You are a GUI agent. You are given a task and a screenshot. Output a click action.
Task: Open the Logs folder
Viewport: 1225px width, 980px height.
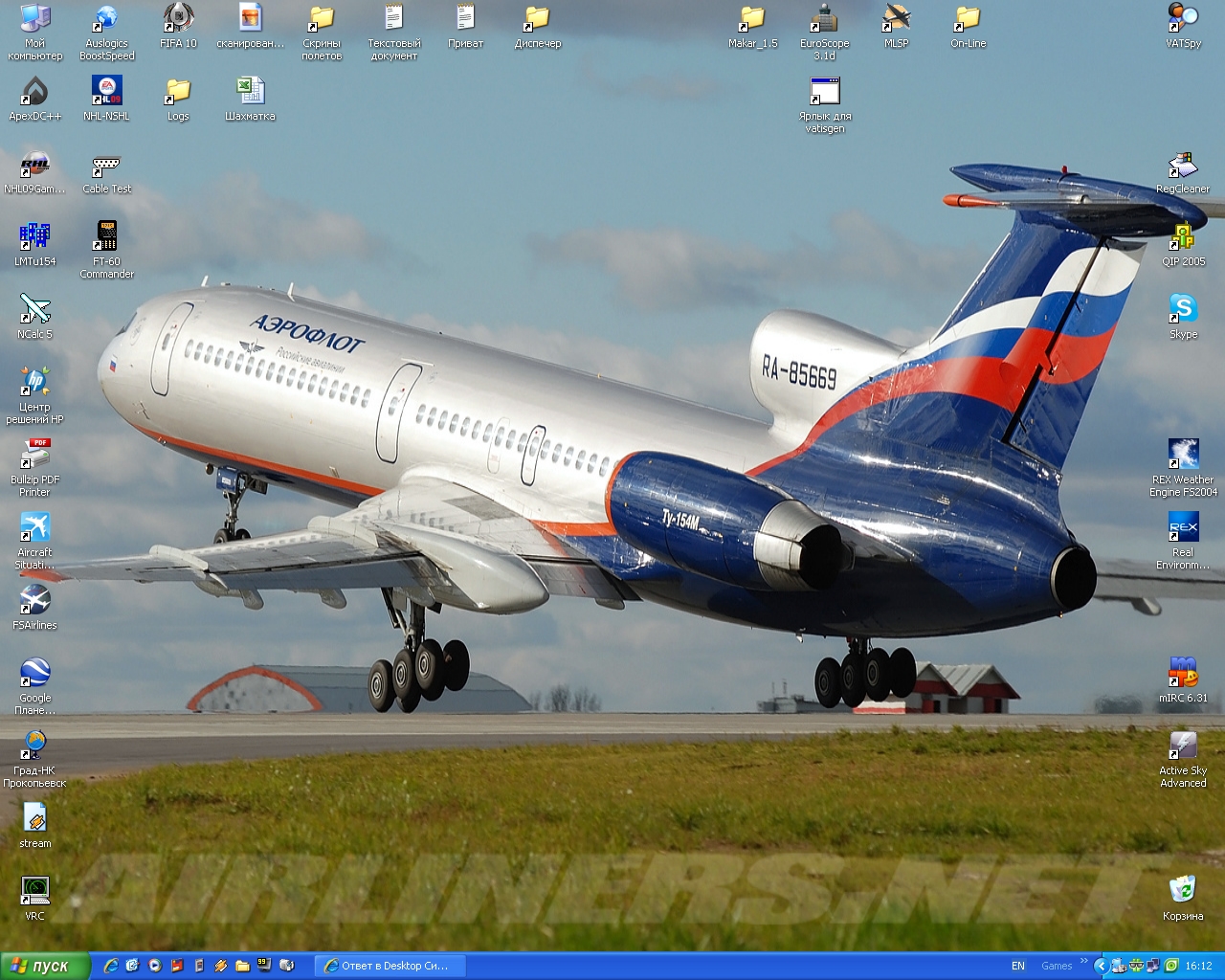tap(178, 100)
